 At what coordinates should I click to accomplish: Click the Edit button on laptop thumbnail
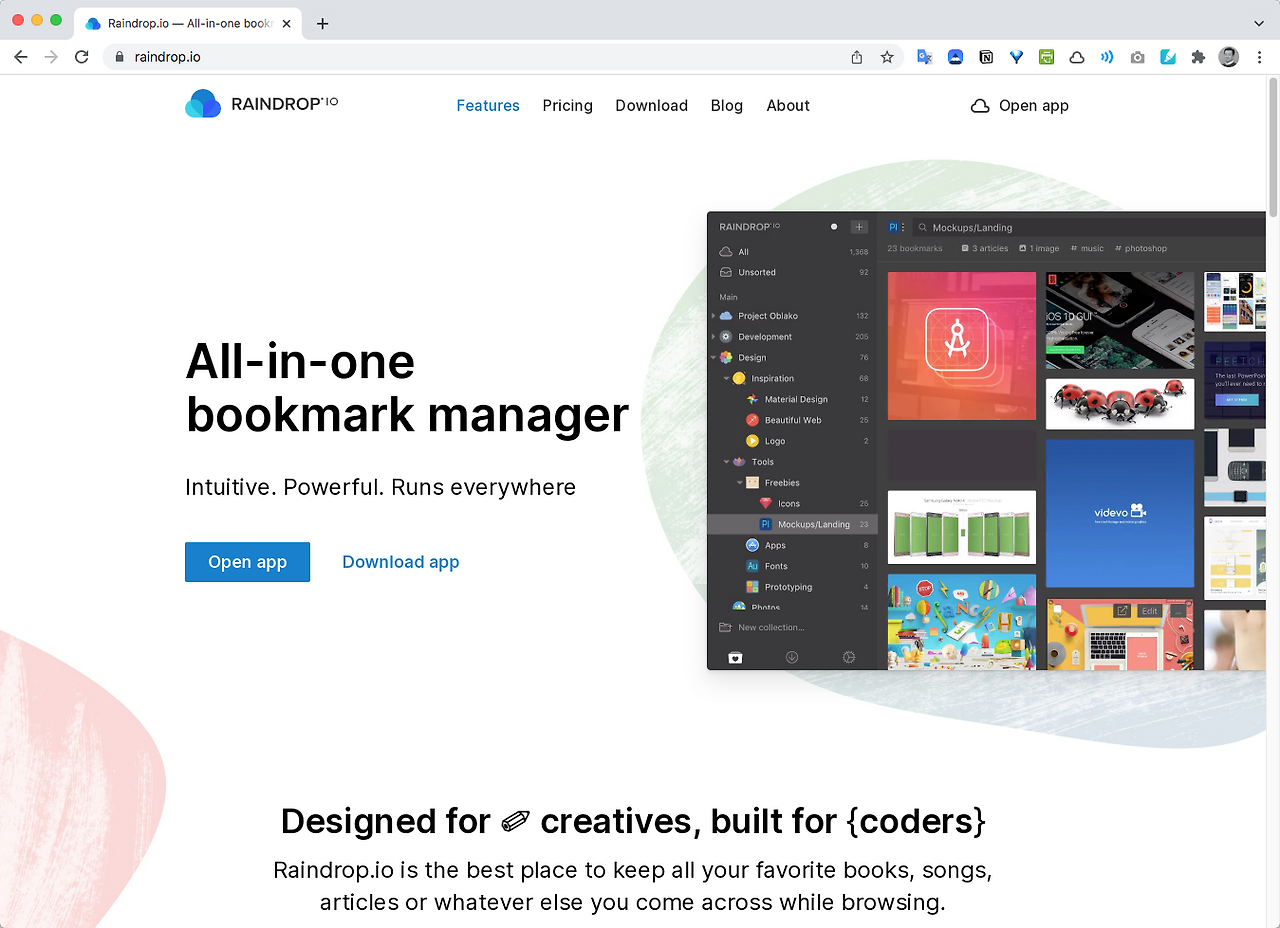tap(1150, 611)
